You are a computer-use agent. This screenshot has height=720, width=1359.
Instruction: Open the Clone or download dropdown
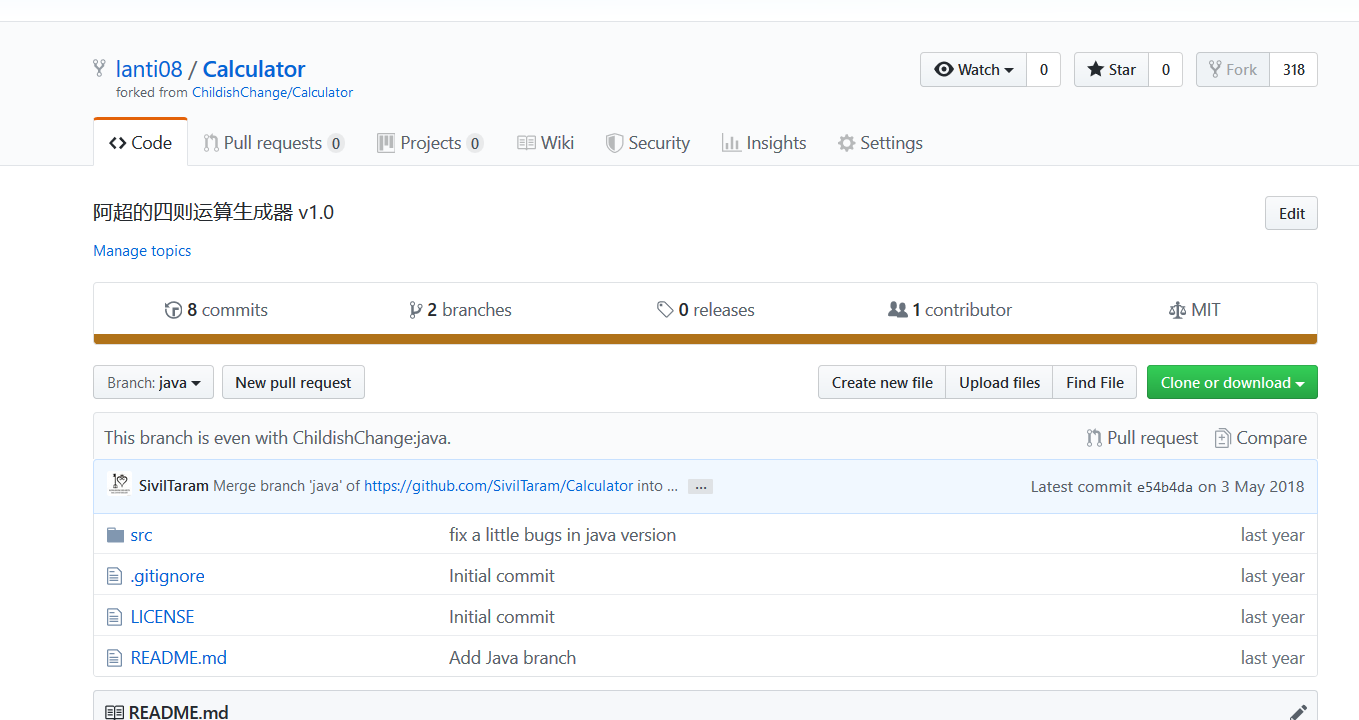click(1232, 383)
